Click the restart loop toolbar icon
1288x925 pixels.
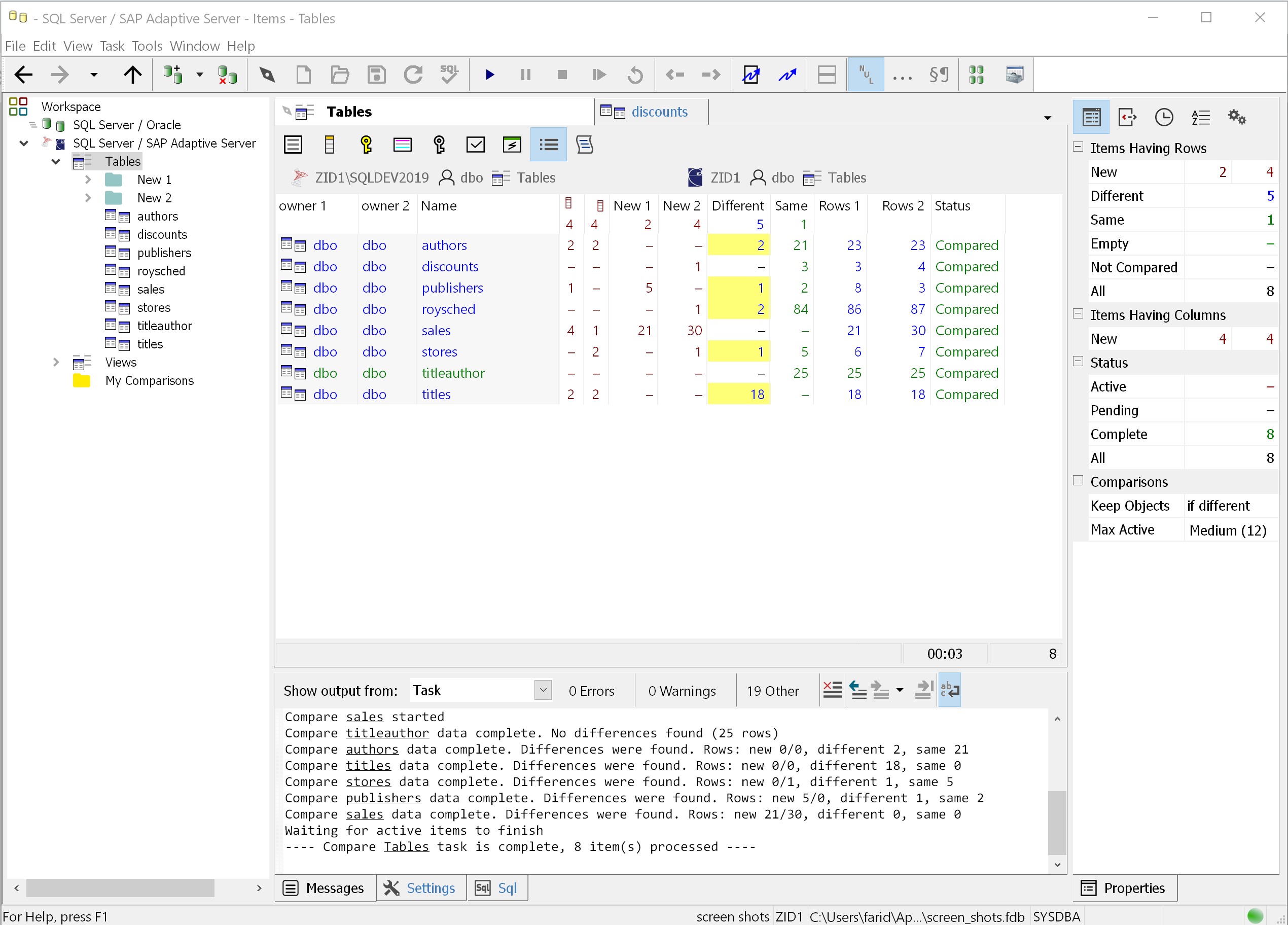tap(635, 75)
